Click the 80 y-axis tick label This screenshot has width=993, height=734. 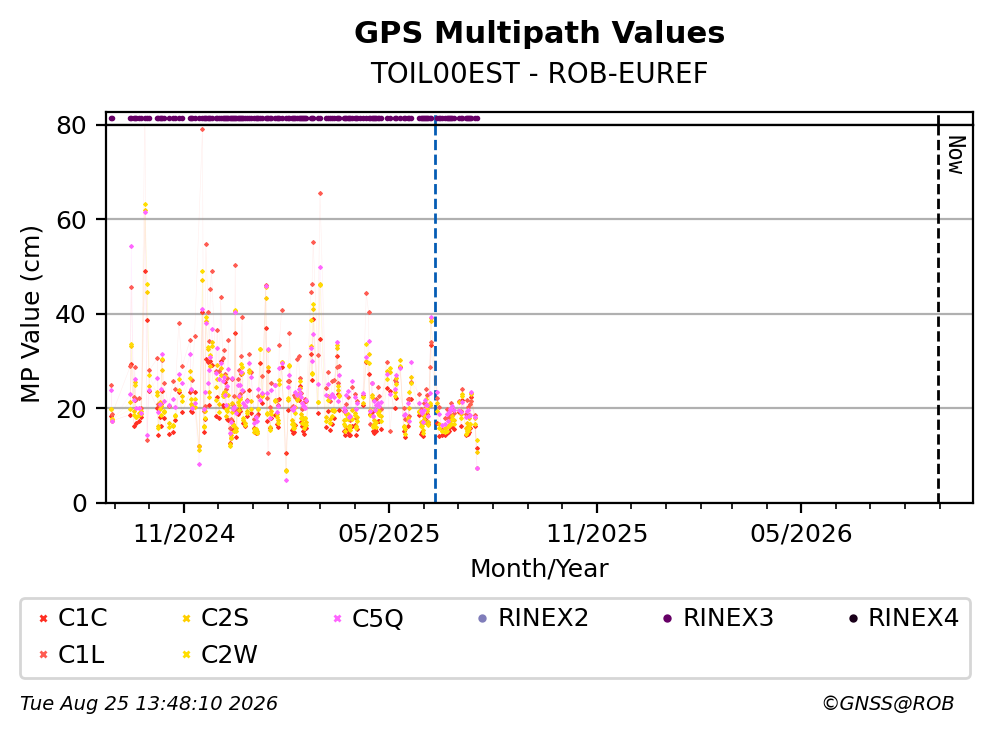(72, 125)
